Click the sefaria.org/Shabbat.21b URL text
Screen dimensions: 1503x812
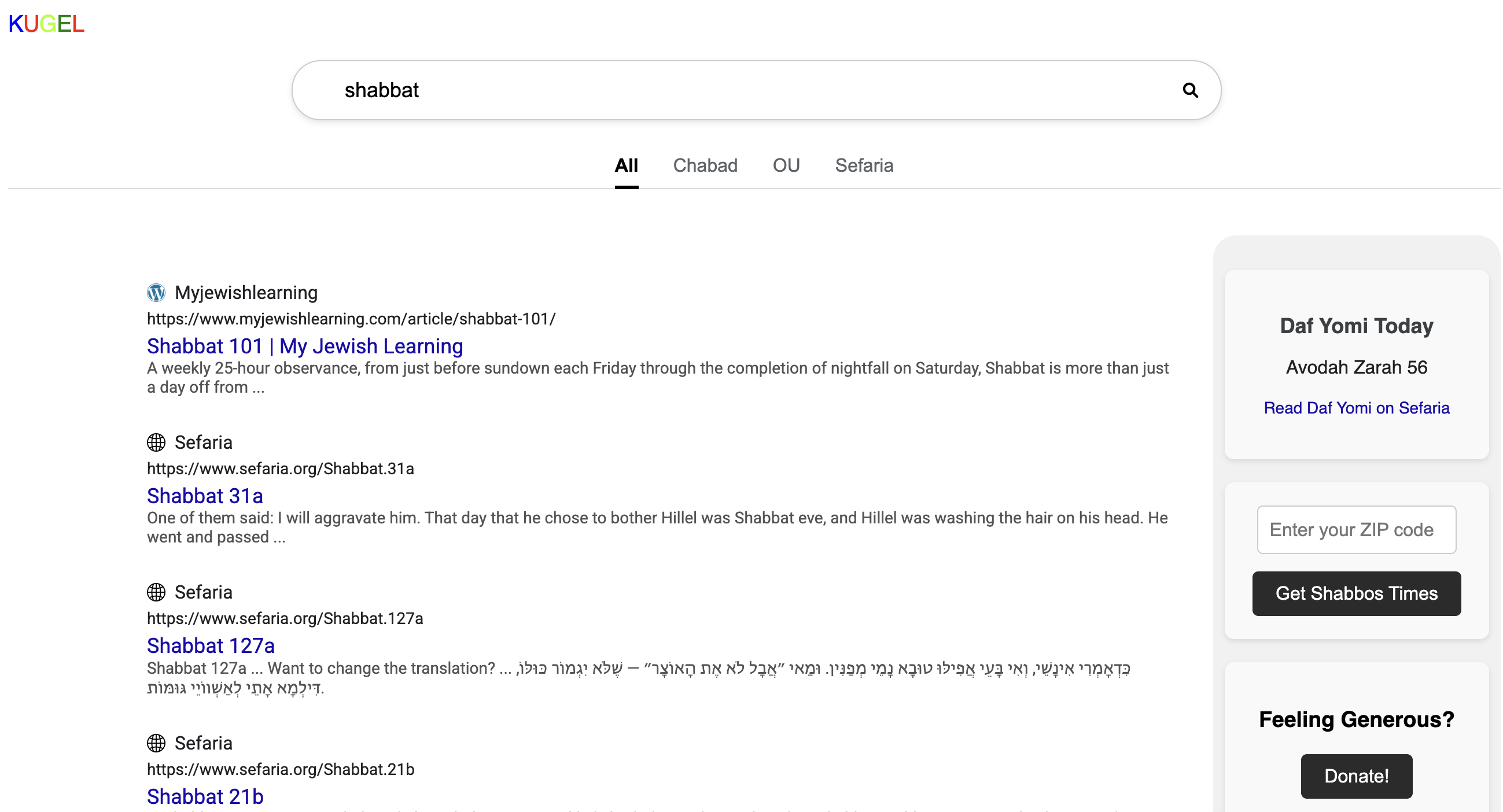(281, 770)
